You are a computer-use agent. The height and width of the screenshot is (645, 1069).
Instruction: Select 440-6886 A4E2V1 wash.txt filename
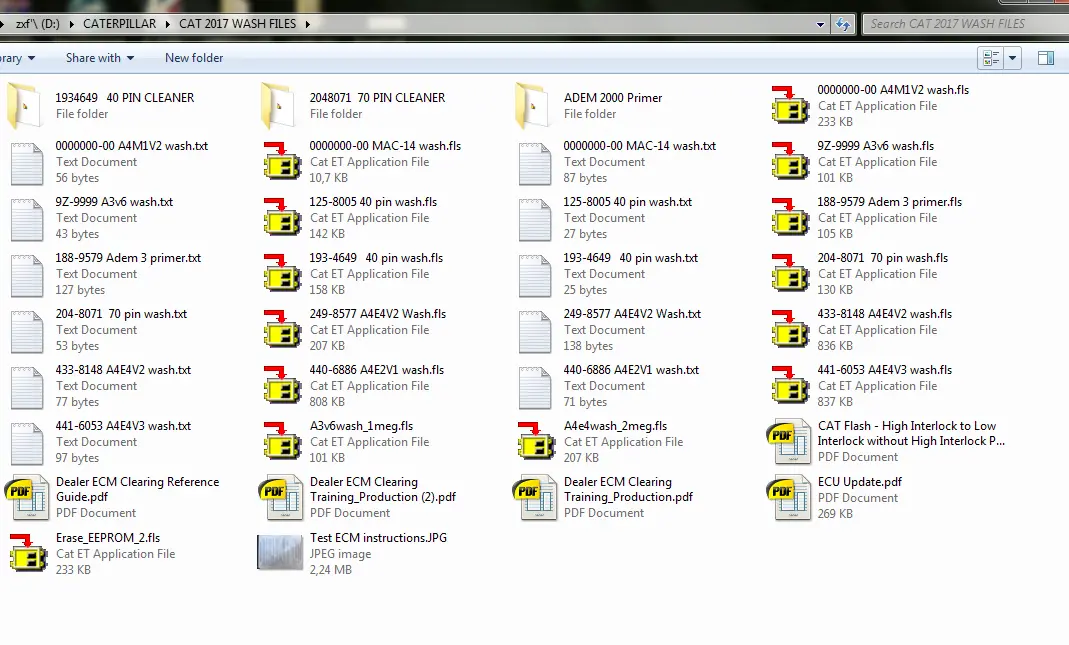[x=631, y=370]
